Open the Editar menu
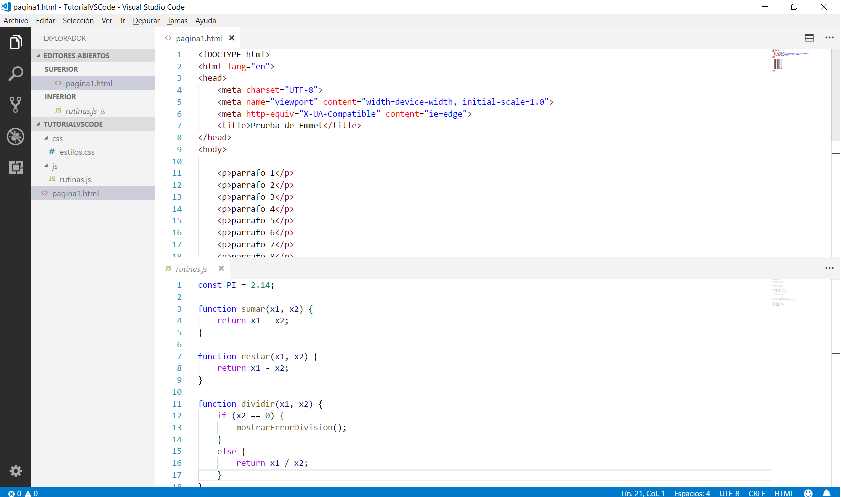The height and width of the screenshot is (497, 841). [x=46, y=20]
